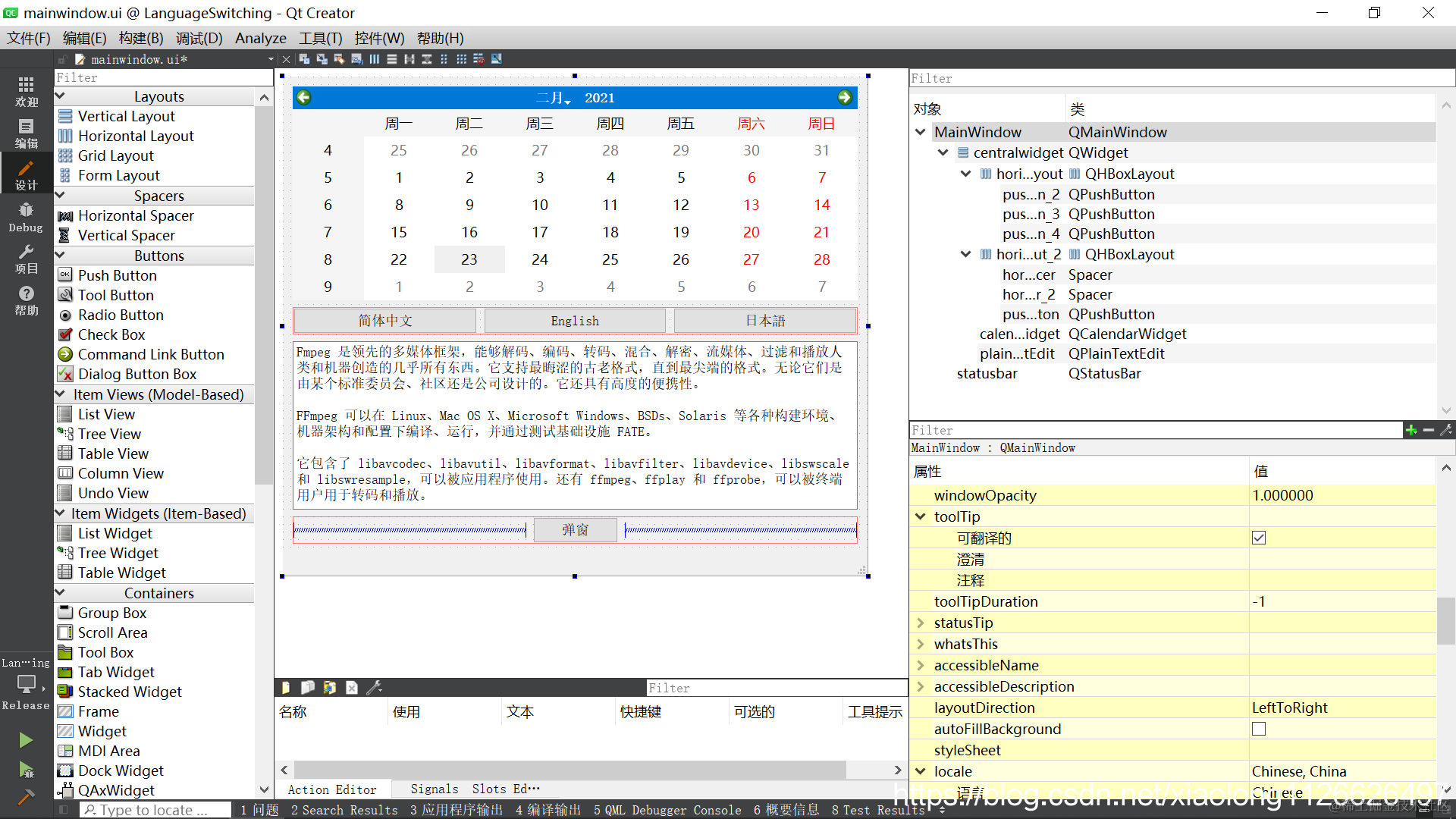Image resolution: width=1456 pixels, height=819 pixels.
Task: Open the mainwindow.ui document dropdown
Action: [x=271, y=59]
